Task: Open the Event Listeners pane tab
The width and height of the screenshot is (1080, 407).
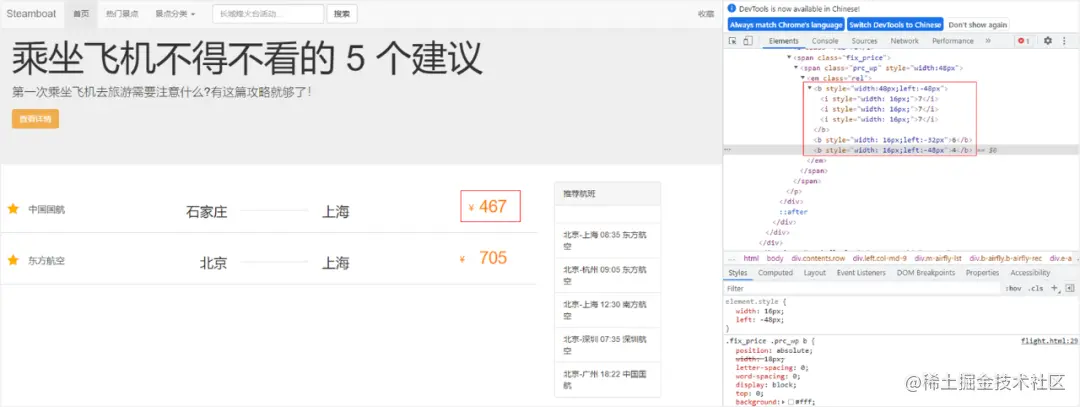Action: (861, 273)
